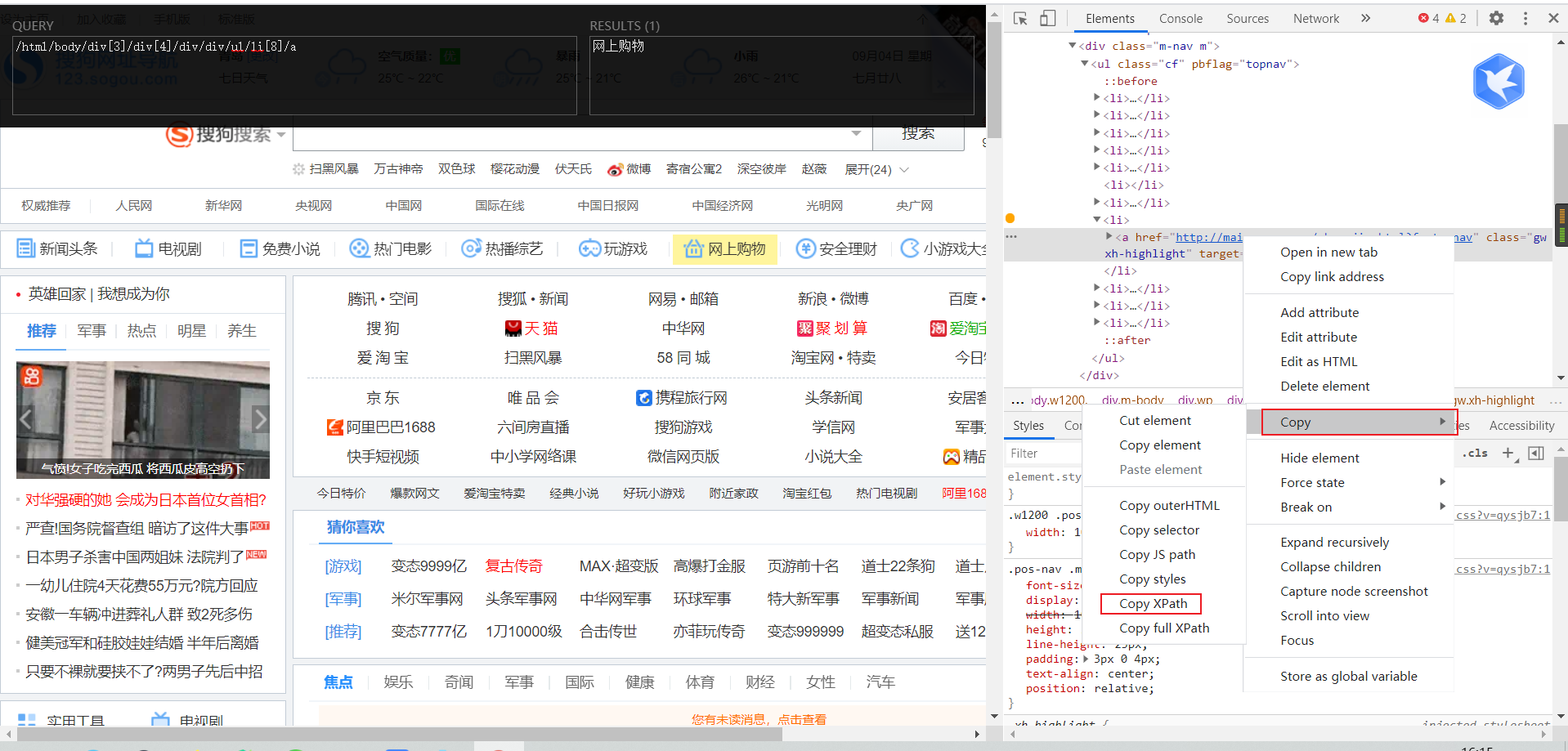This screenshot has width=1568, height=751.
Task: Switch to the Console tab
Action: 1180,18
